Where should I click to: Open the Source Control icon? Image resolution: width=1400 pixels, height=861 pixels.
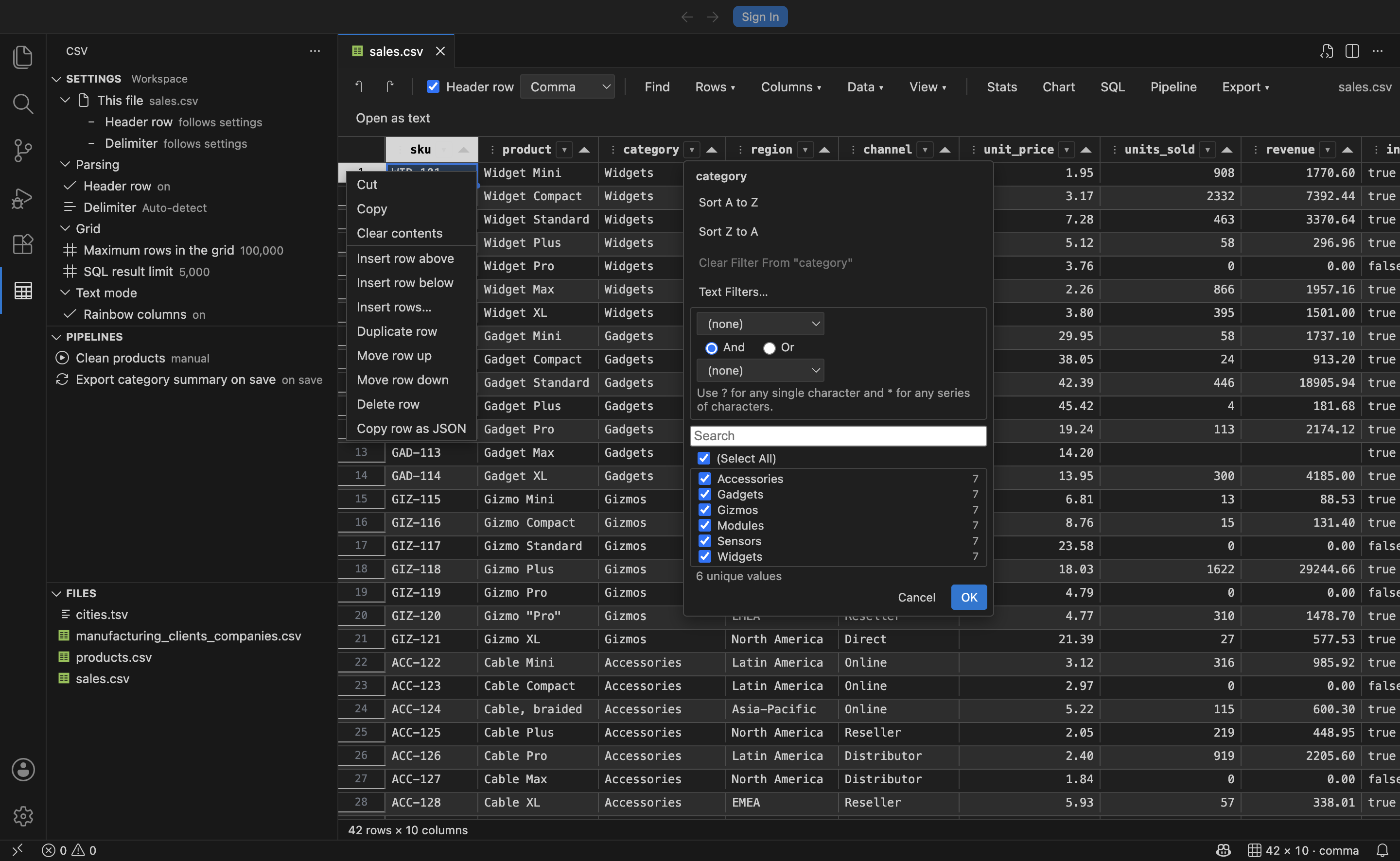[x=23, y=150]
